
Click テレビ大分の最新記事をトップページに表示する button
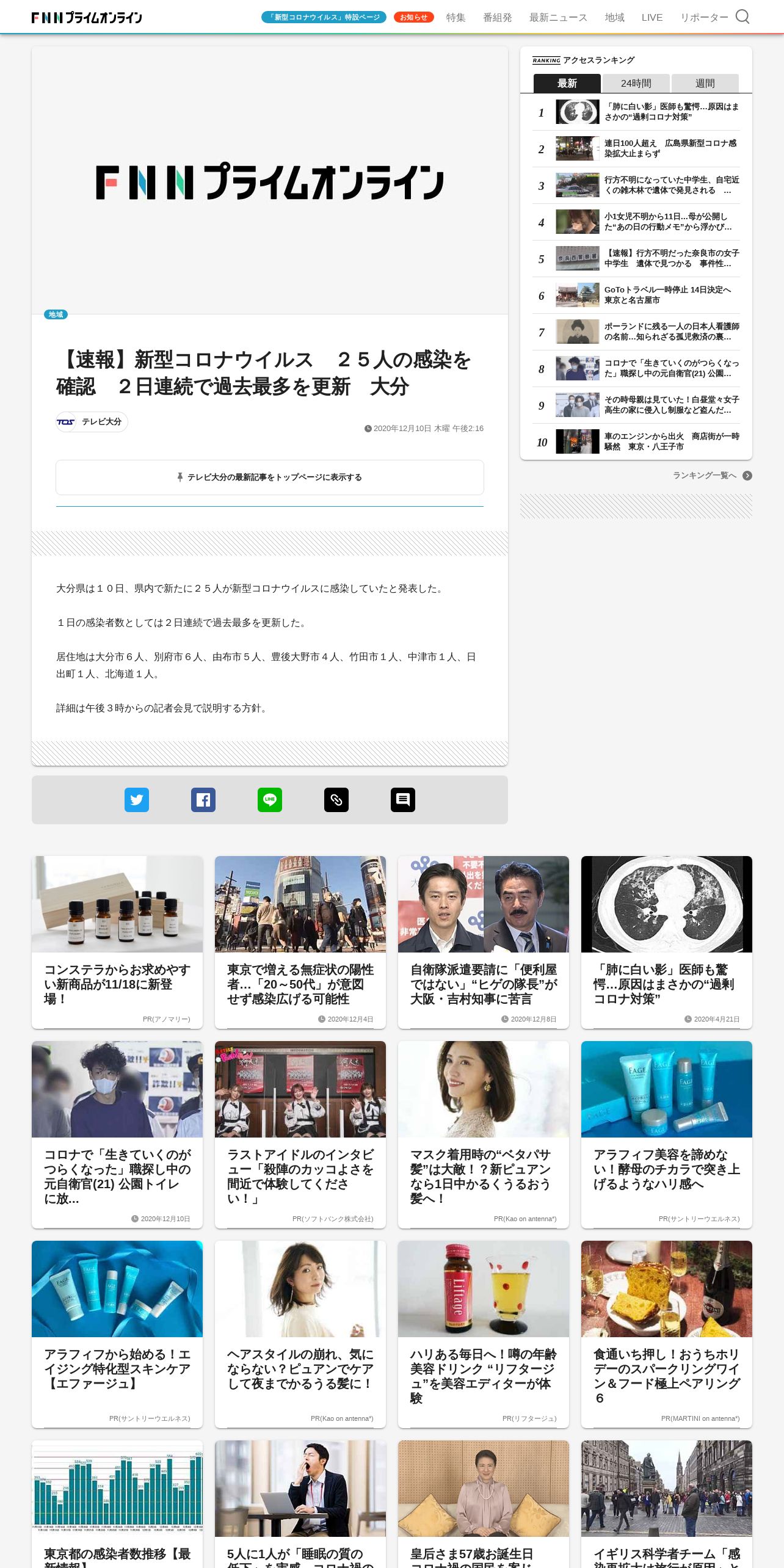[x=270, y=477]
